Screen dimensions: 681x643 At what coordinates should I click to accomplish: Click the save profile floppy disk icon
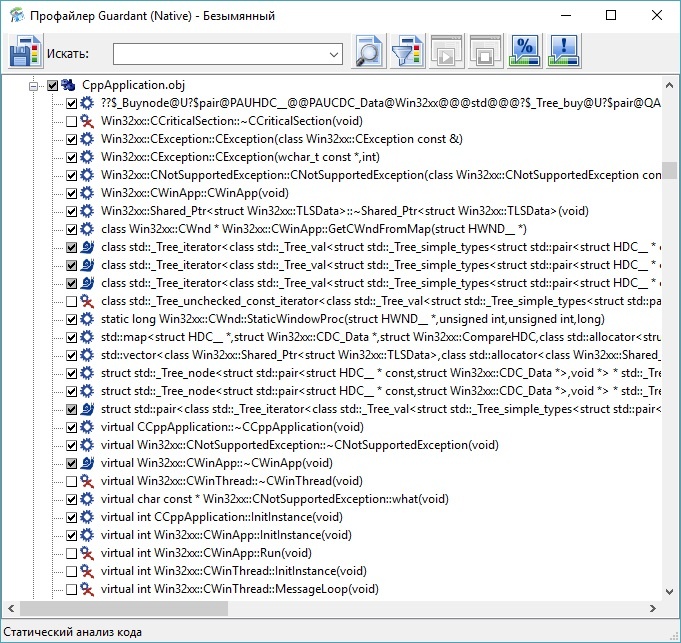24,52
